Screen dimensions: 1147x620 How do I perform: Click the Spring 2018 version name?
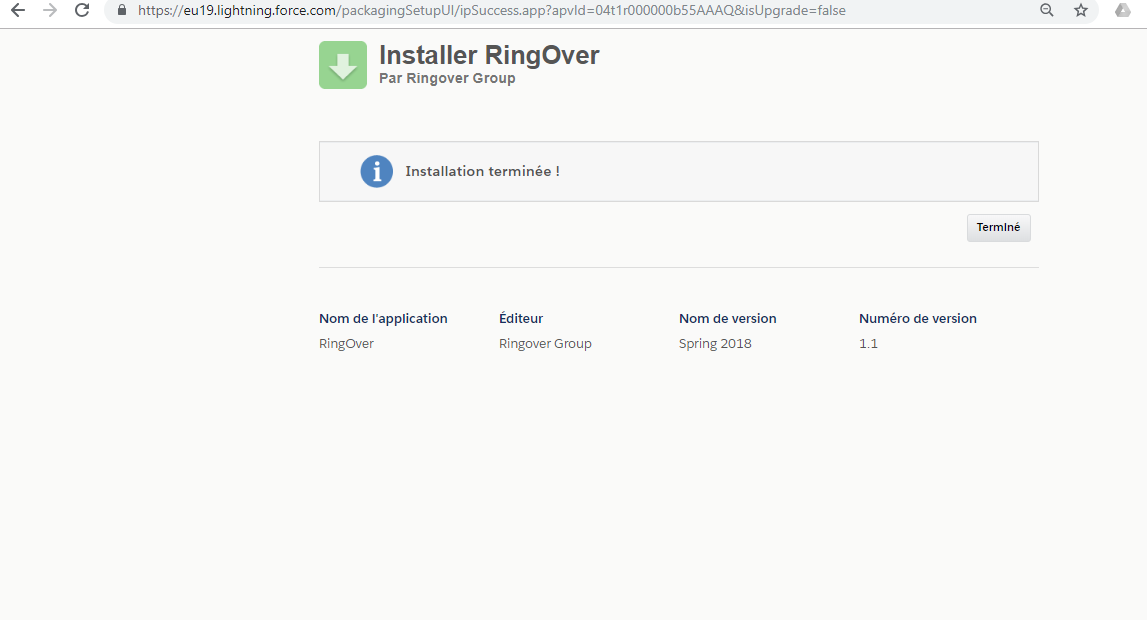point(715,344)
